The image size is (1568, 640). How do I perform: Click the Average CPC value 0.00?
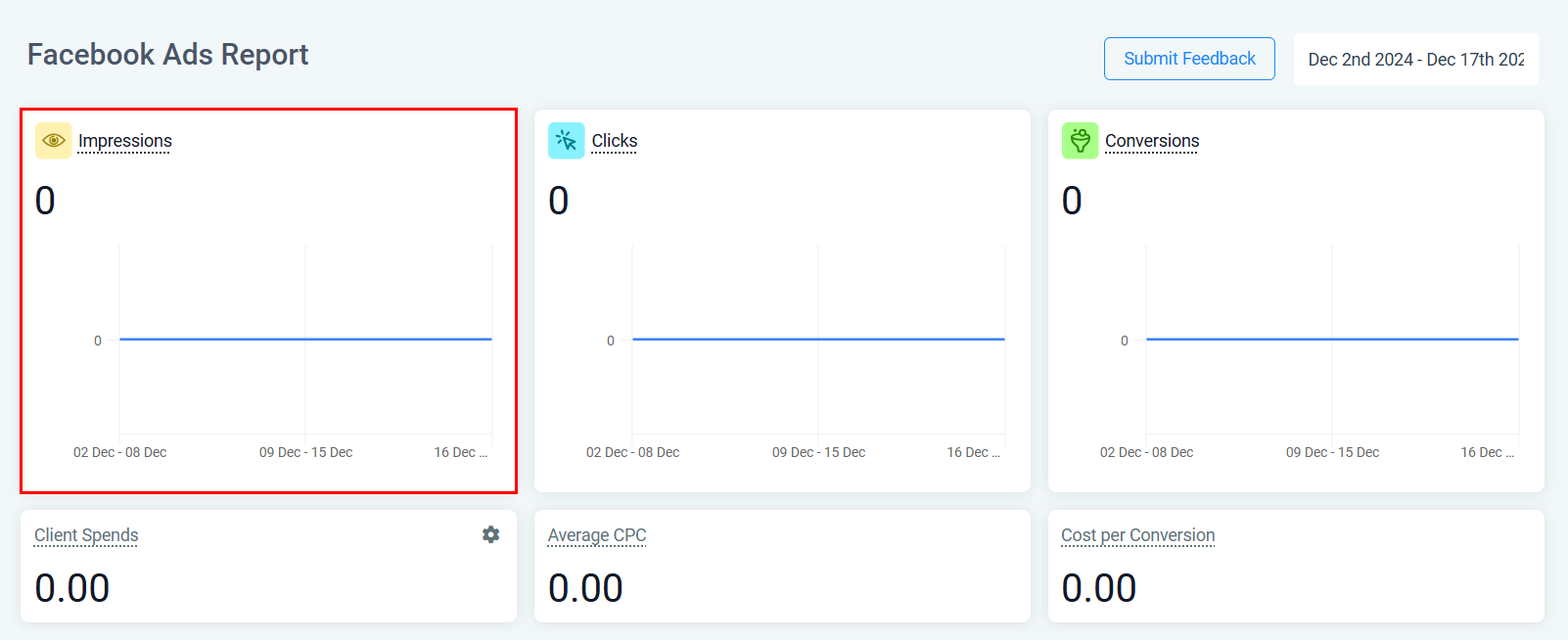coord(585,588)
